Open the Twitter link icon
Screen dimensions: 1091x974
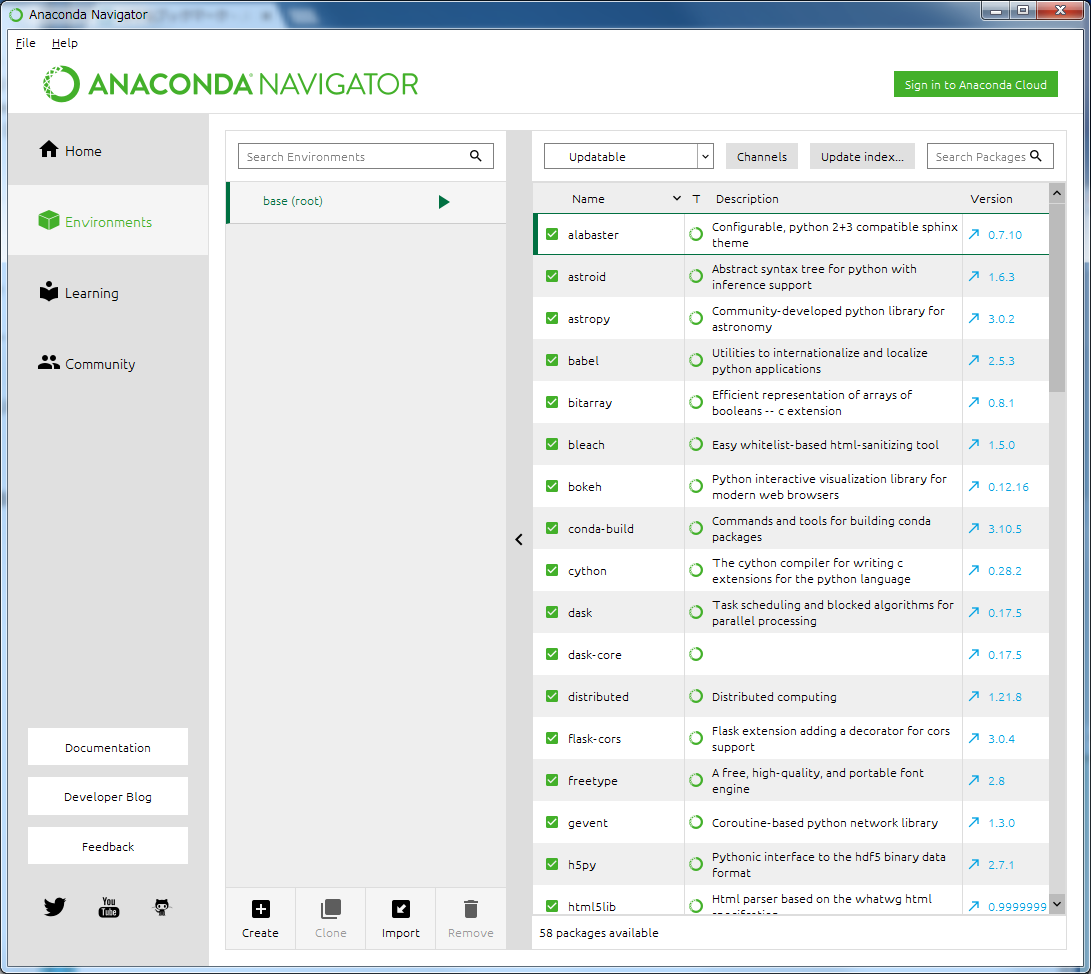click(x=54, y=907)
